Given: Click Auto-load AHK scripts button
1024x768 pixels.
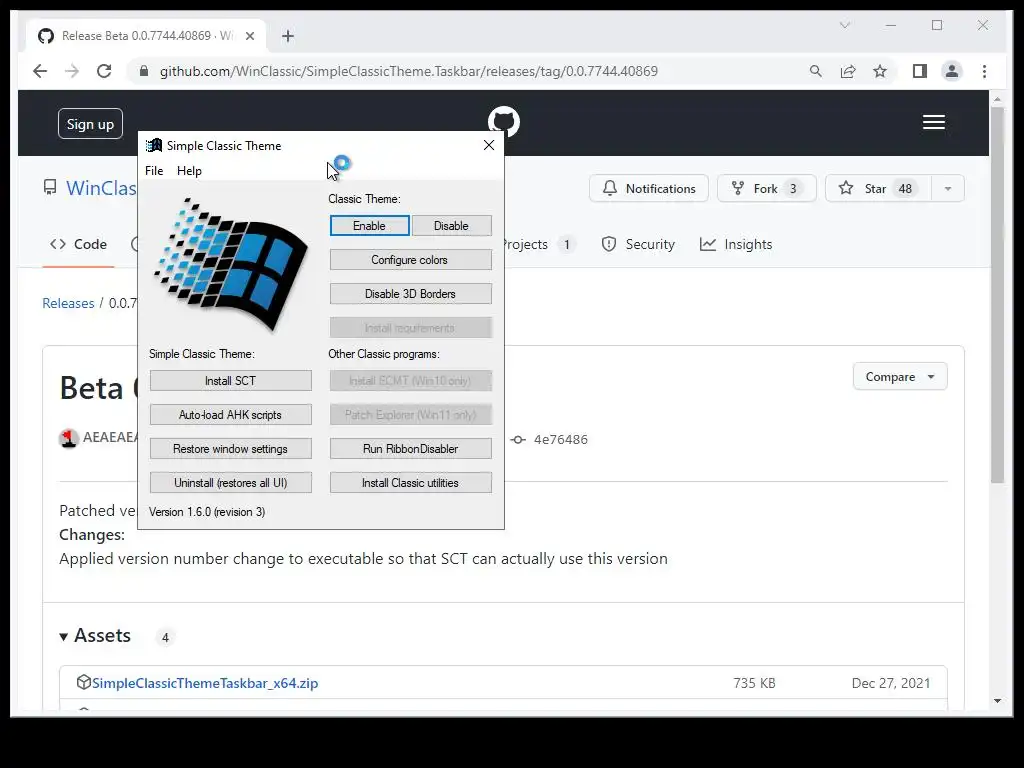Looking at the screenshot, I should (x=231, y=414).
